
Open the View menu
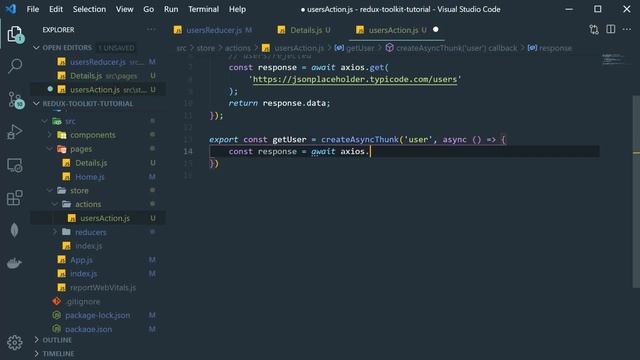point(124,9)
